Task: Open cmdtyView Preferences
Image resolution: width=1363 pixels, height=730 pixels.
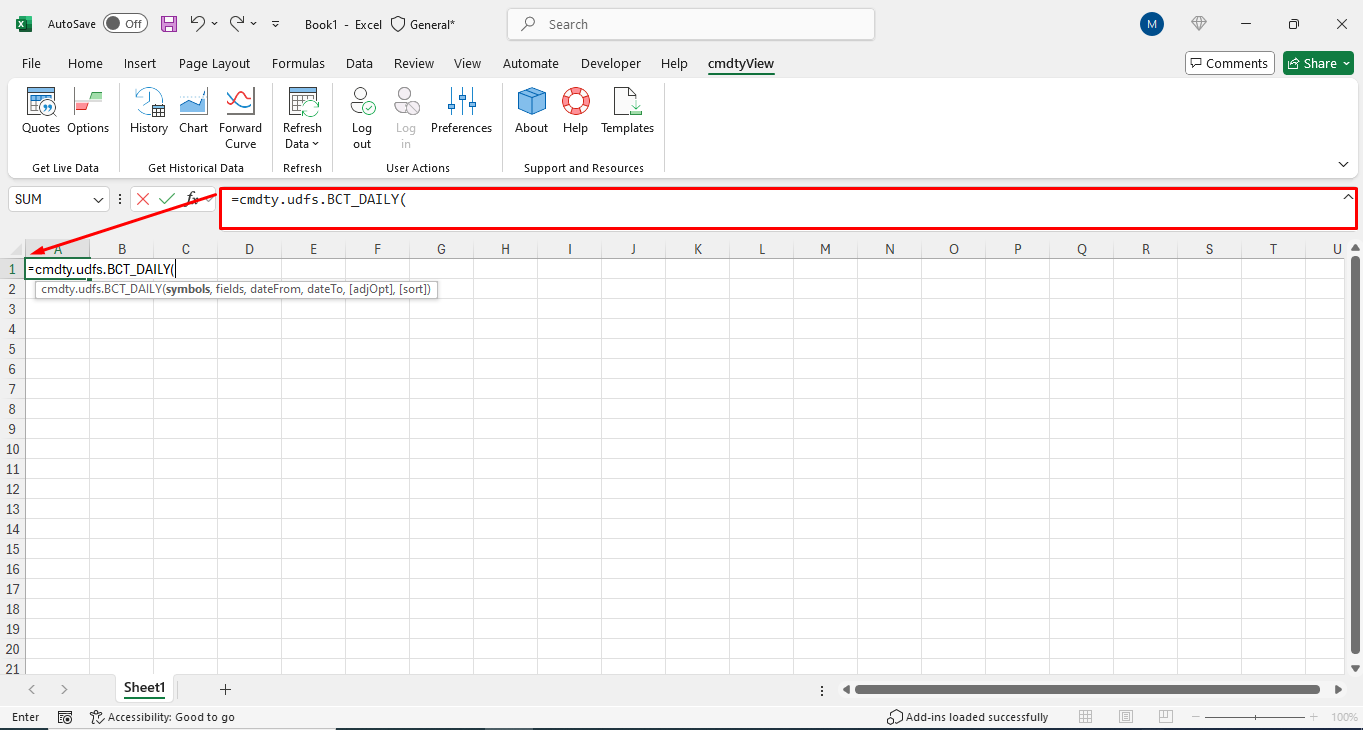Action: [461, 111]
